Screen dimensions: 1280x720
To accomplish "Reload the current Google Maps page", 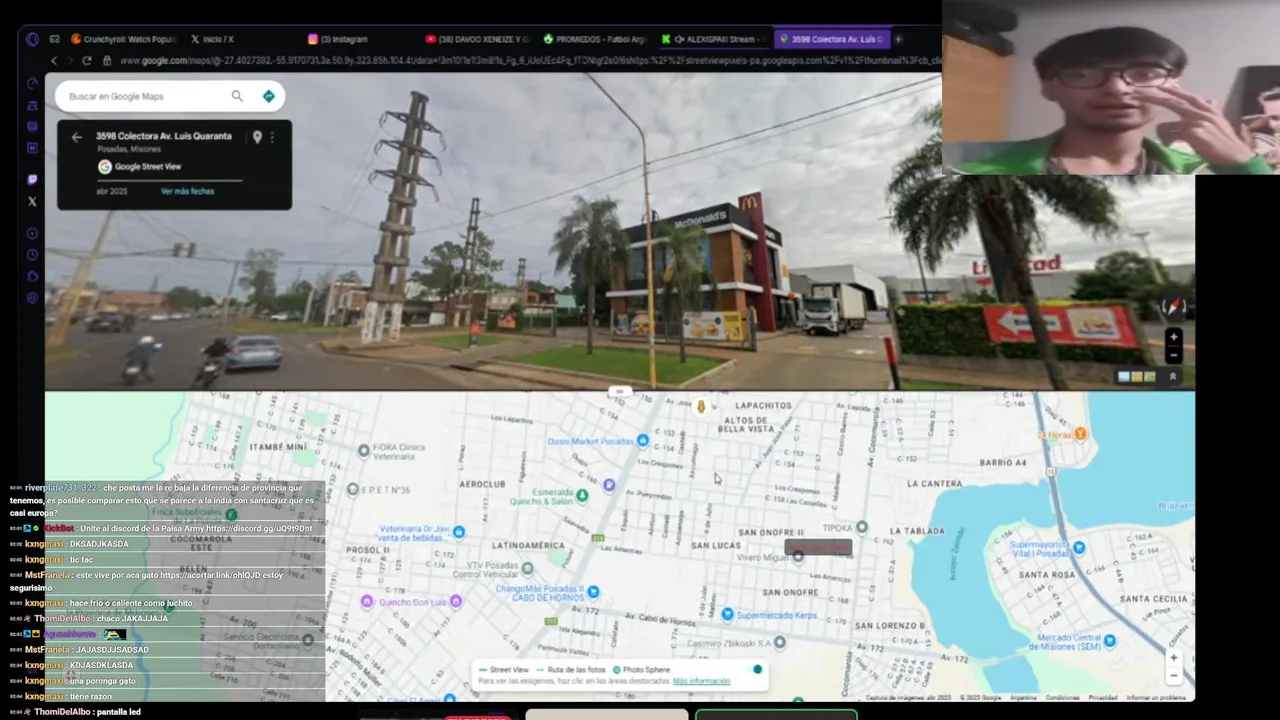I will coord(87,61).
